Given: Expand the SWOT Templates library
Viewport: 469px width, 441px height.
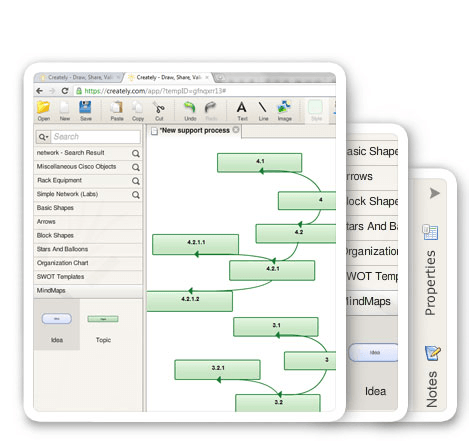Looking at the screenshot, I should click(x=88, y=277).
